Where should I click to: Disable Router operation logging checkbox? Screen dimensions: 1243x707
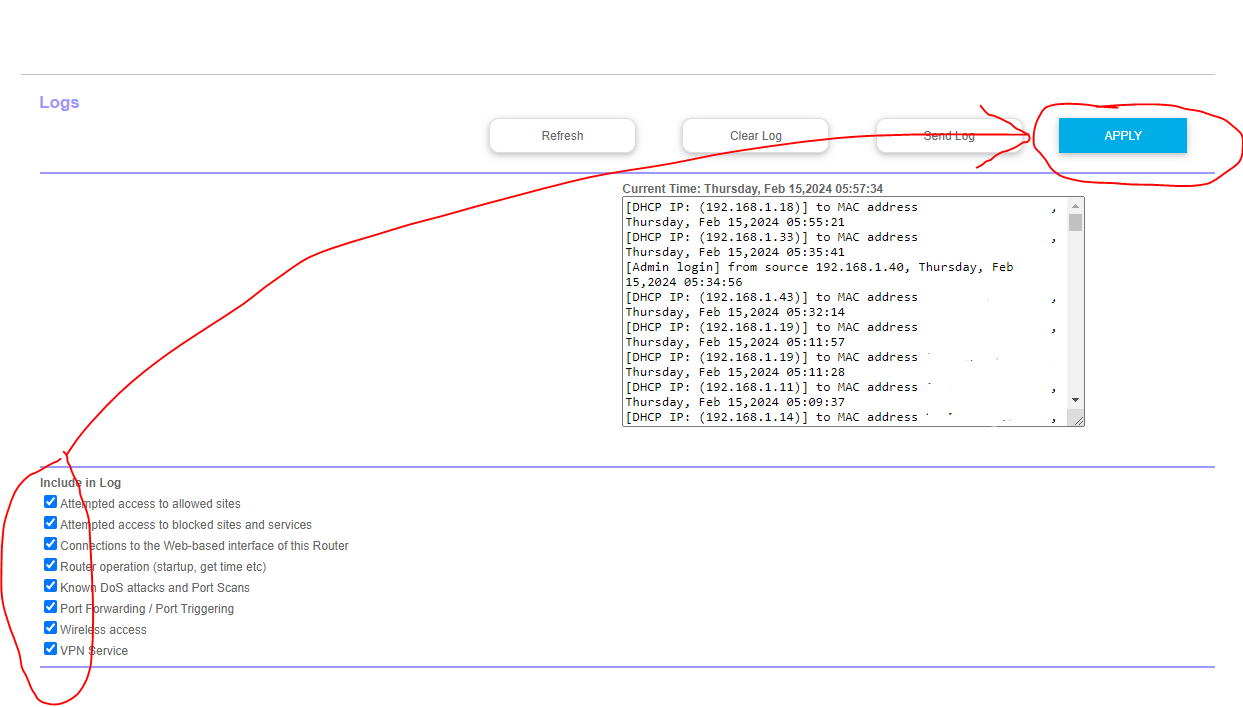coord(51,565)
